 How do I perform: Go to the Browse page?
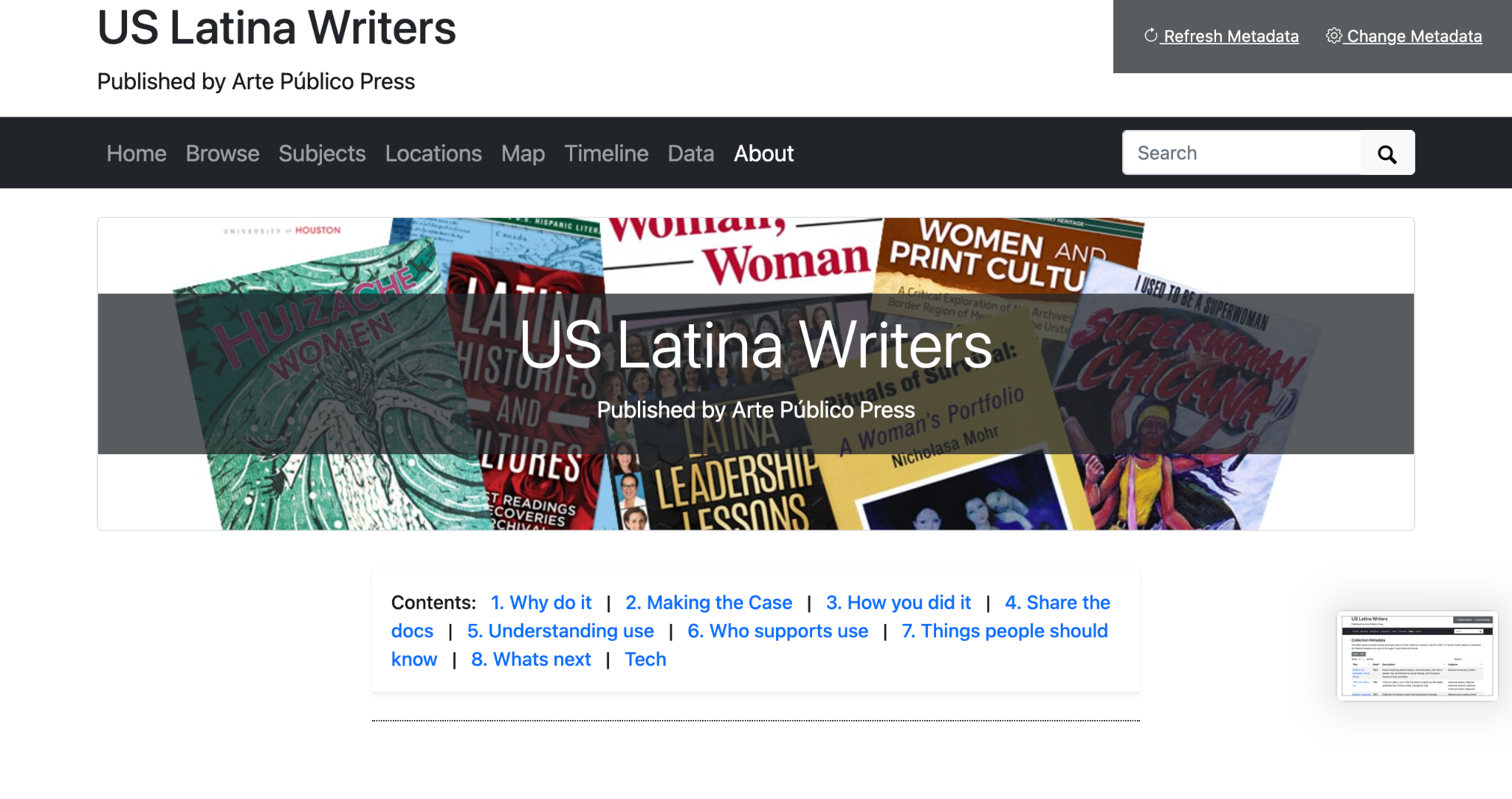[x=222, y=154]
